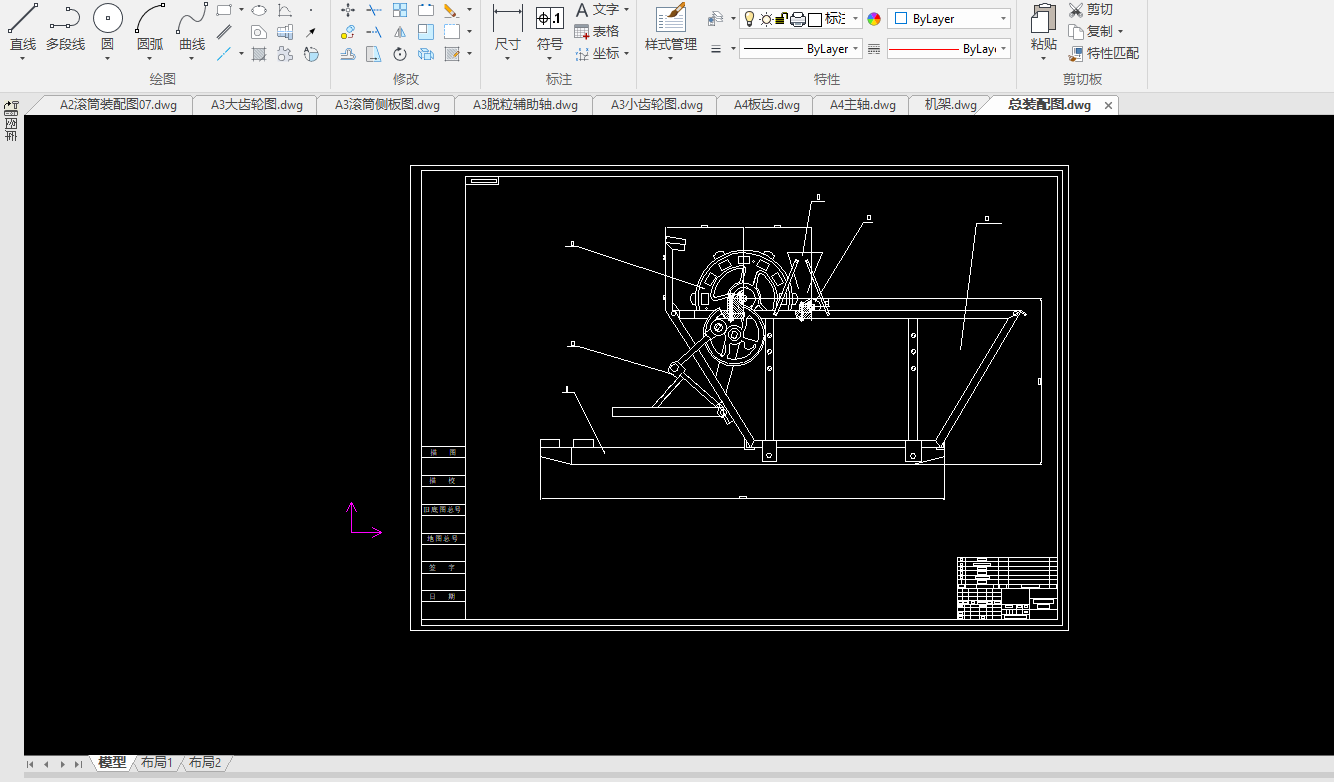Switch to the A3大齿轮图.dwg tab
The image size is (1334, 782).
tap(256, 105)
